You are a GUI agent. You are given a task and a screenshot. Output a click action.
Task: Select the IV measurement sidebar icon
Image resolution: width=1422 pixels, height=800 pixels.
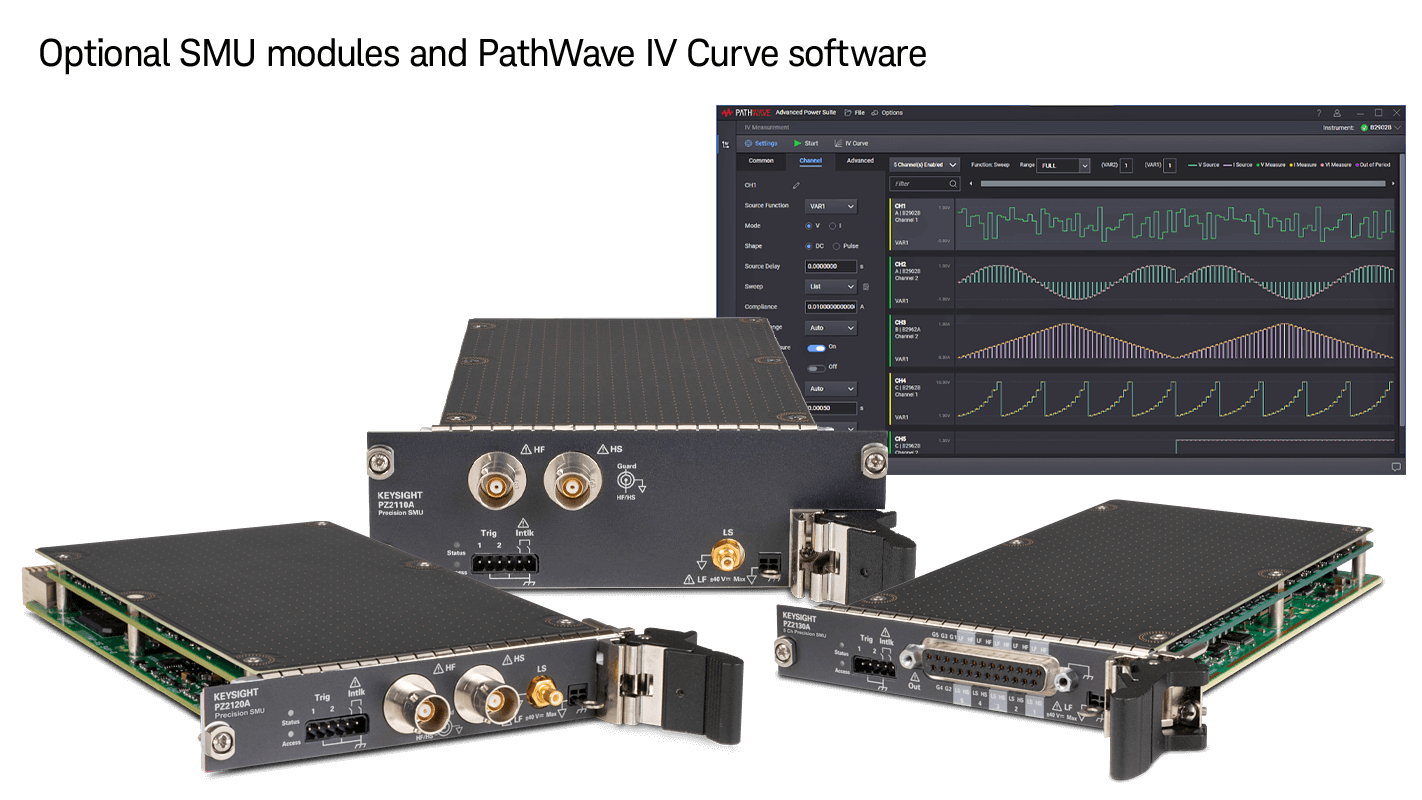[x=725, y=144]
